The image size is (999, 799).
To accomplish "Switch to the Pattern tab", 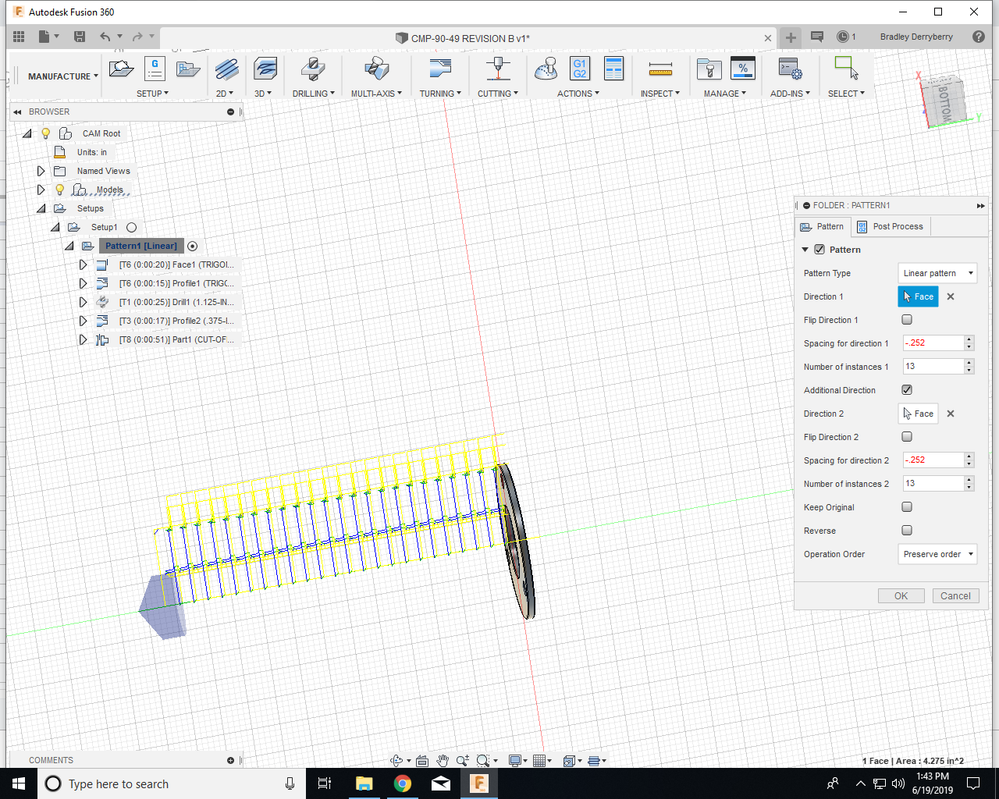I will point(823,226).
